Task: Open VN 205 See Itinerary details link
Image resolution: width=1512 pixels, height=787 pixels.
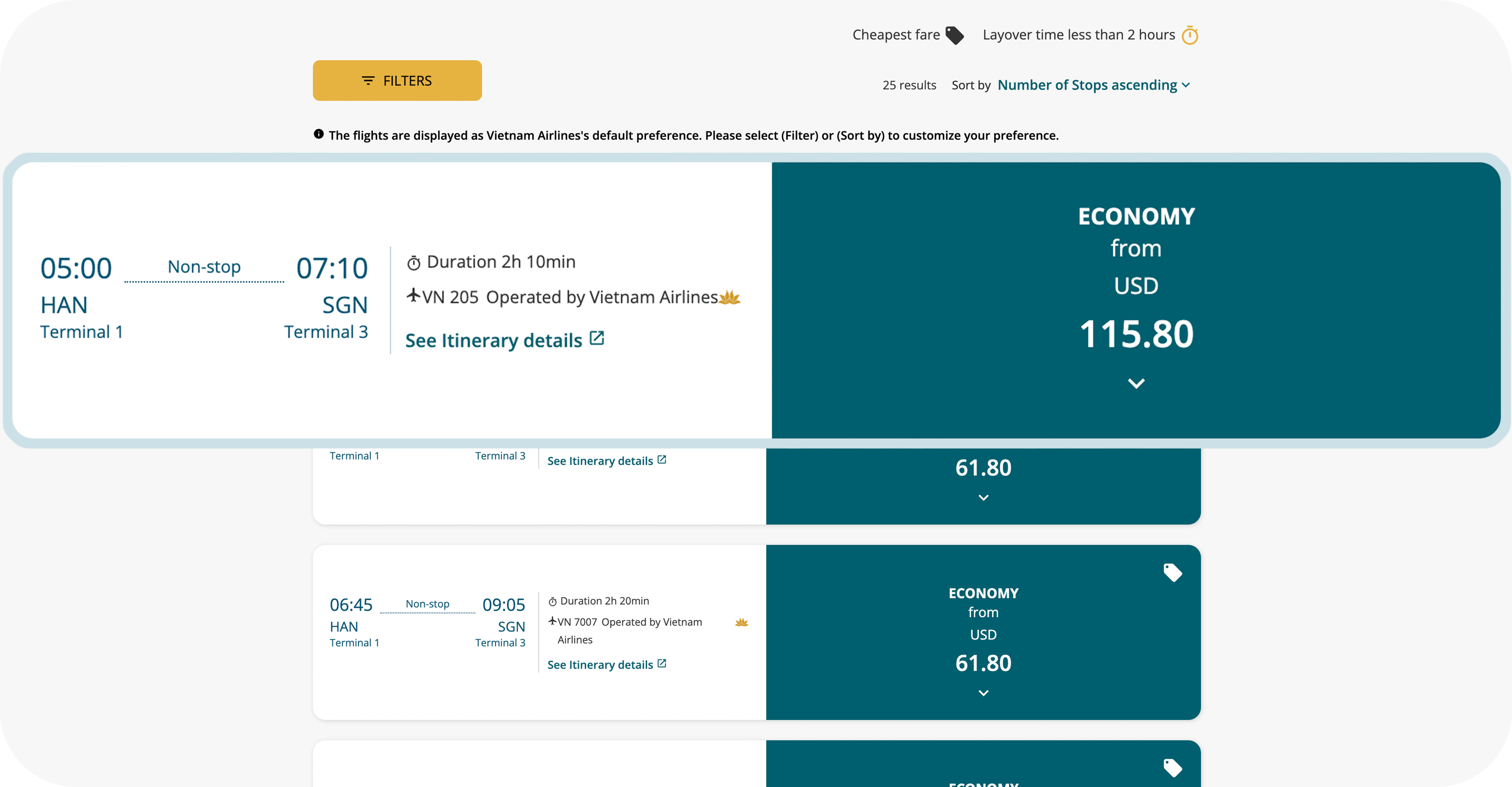Action: point(494,340)
